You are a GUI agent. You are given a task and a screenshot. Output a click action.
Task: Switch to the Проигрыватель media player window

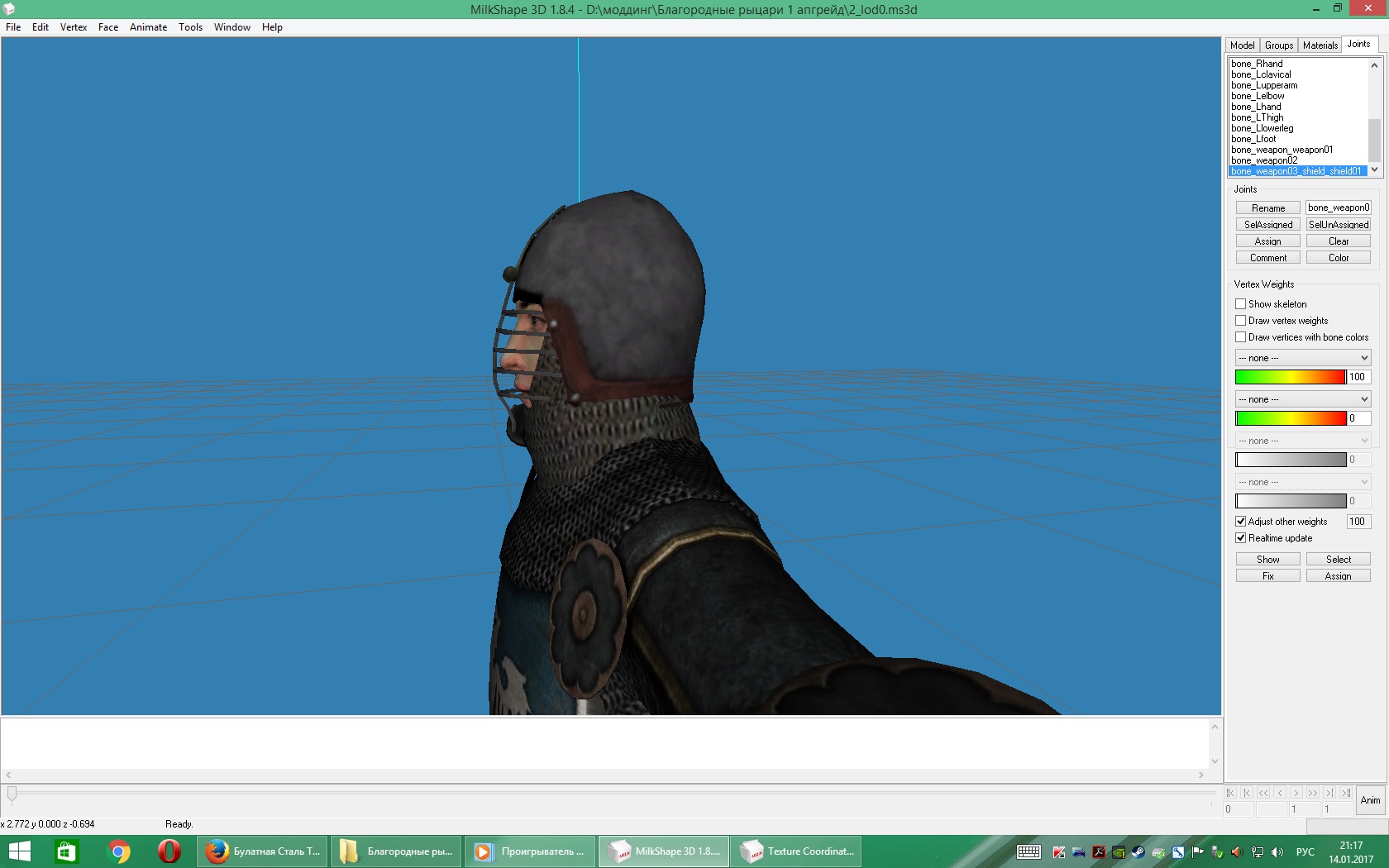[531, 851]
